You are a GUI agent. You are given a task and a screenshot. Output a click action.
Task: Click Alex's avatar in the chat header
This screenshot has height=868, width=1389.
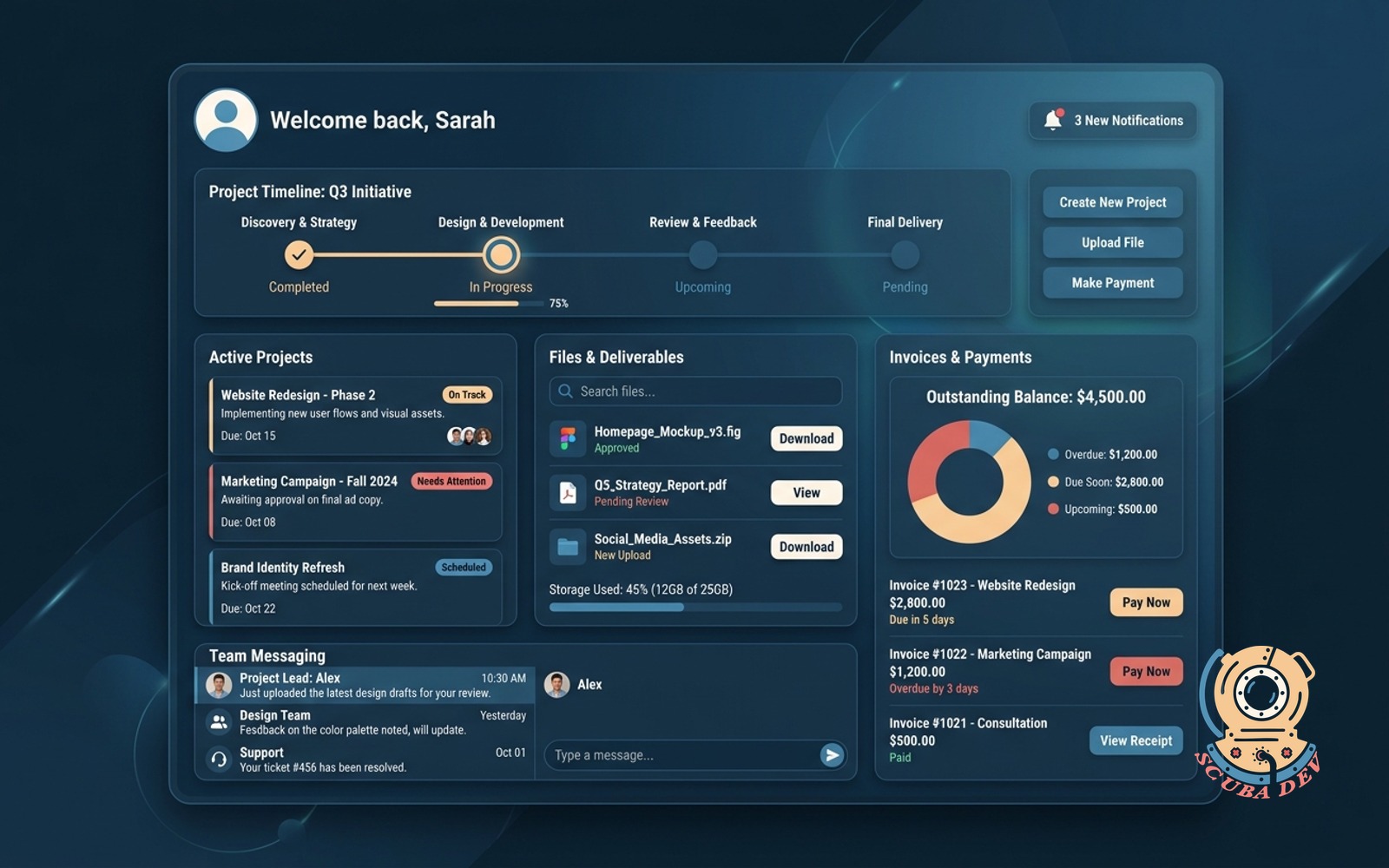556,685
